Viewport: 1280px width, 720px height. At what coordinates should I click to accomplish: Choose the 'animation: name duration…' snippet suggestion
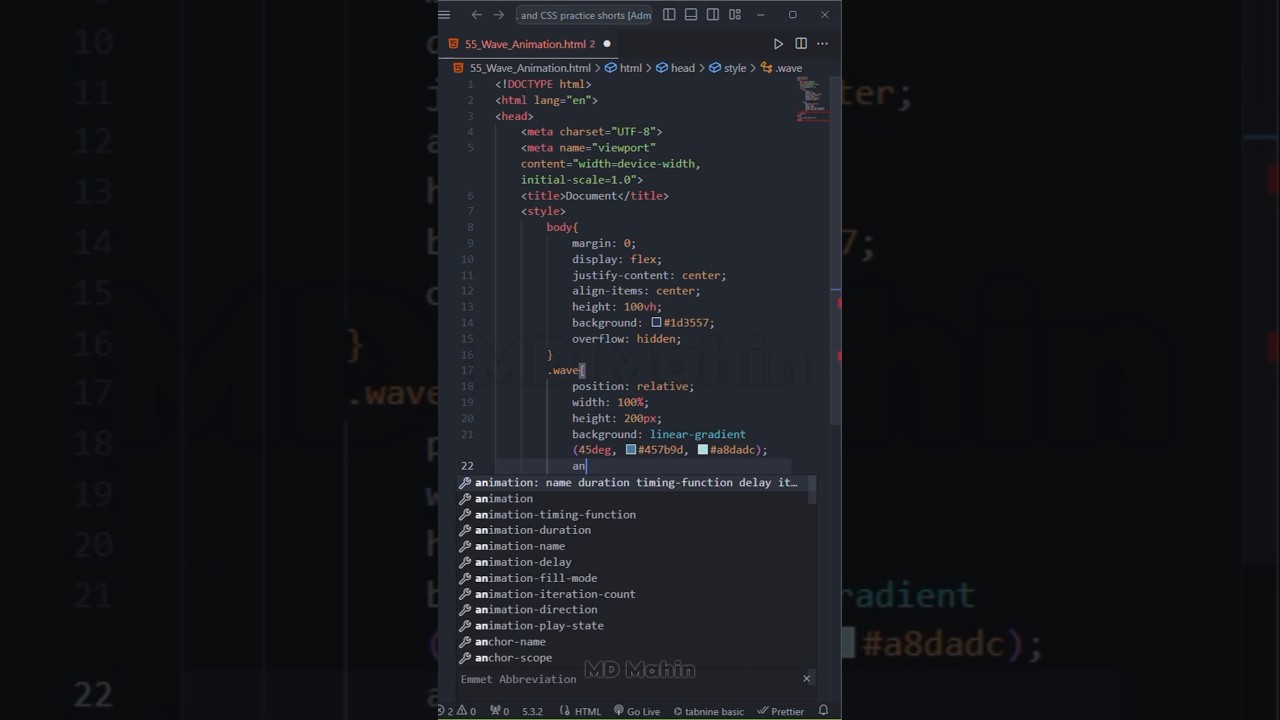[x=636, y=483]
